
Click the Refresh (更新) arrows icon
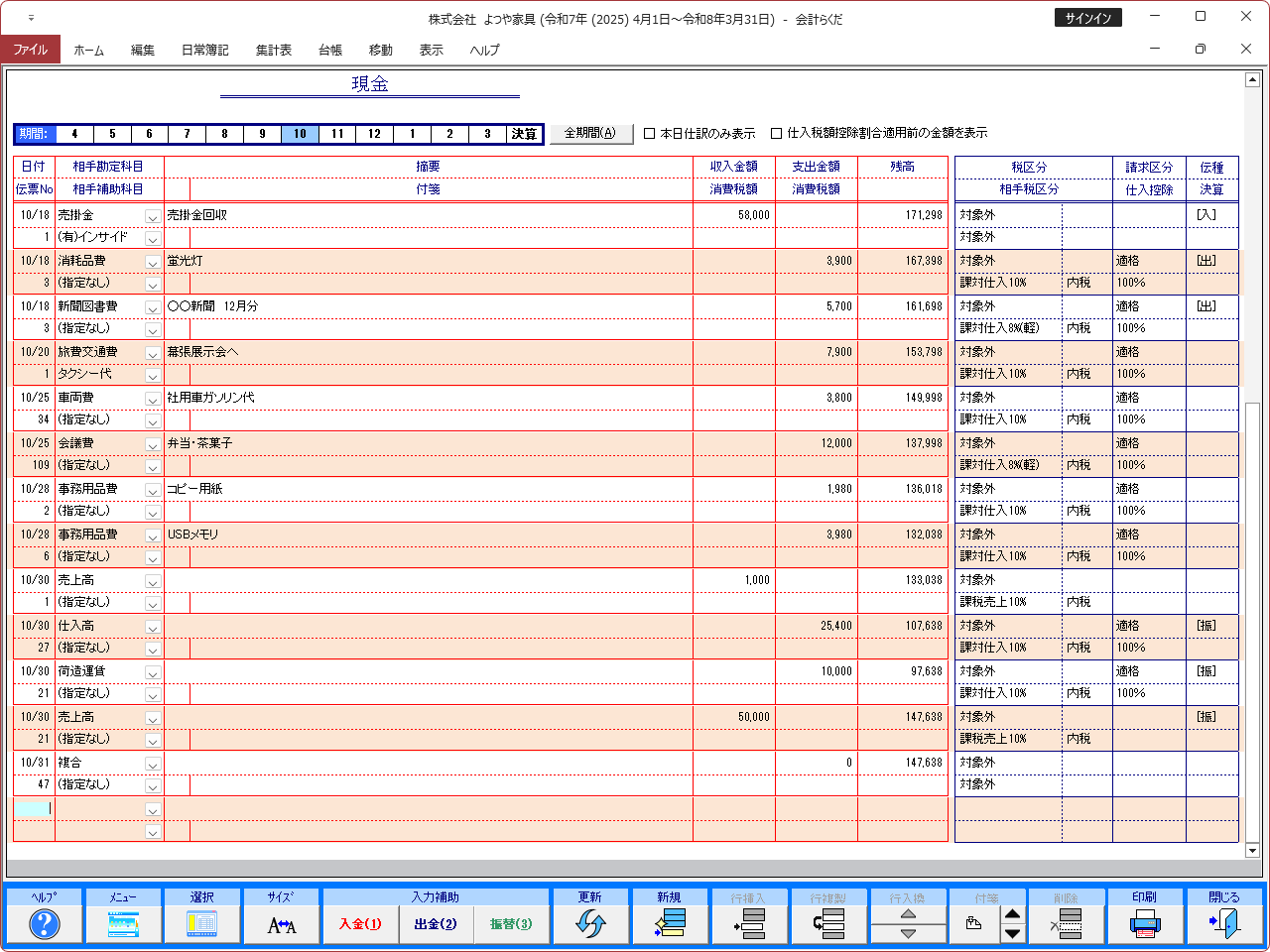pos(590,924)
